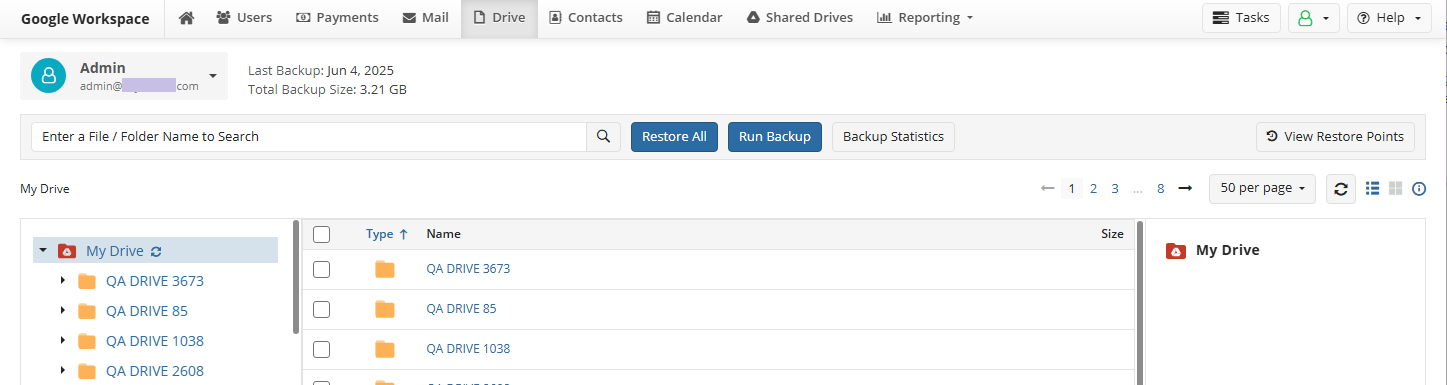Open the 50 per page dropdown
Viewport: 1447px width, 385px height.
tap(1263, 188)
